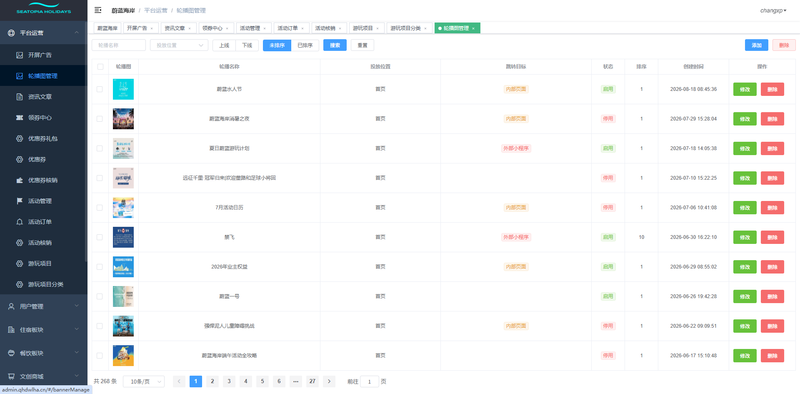Click the 重置 reset button

pos(362,45)
